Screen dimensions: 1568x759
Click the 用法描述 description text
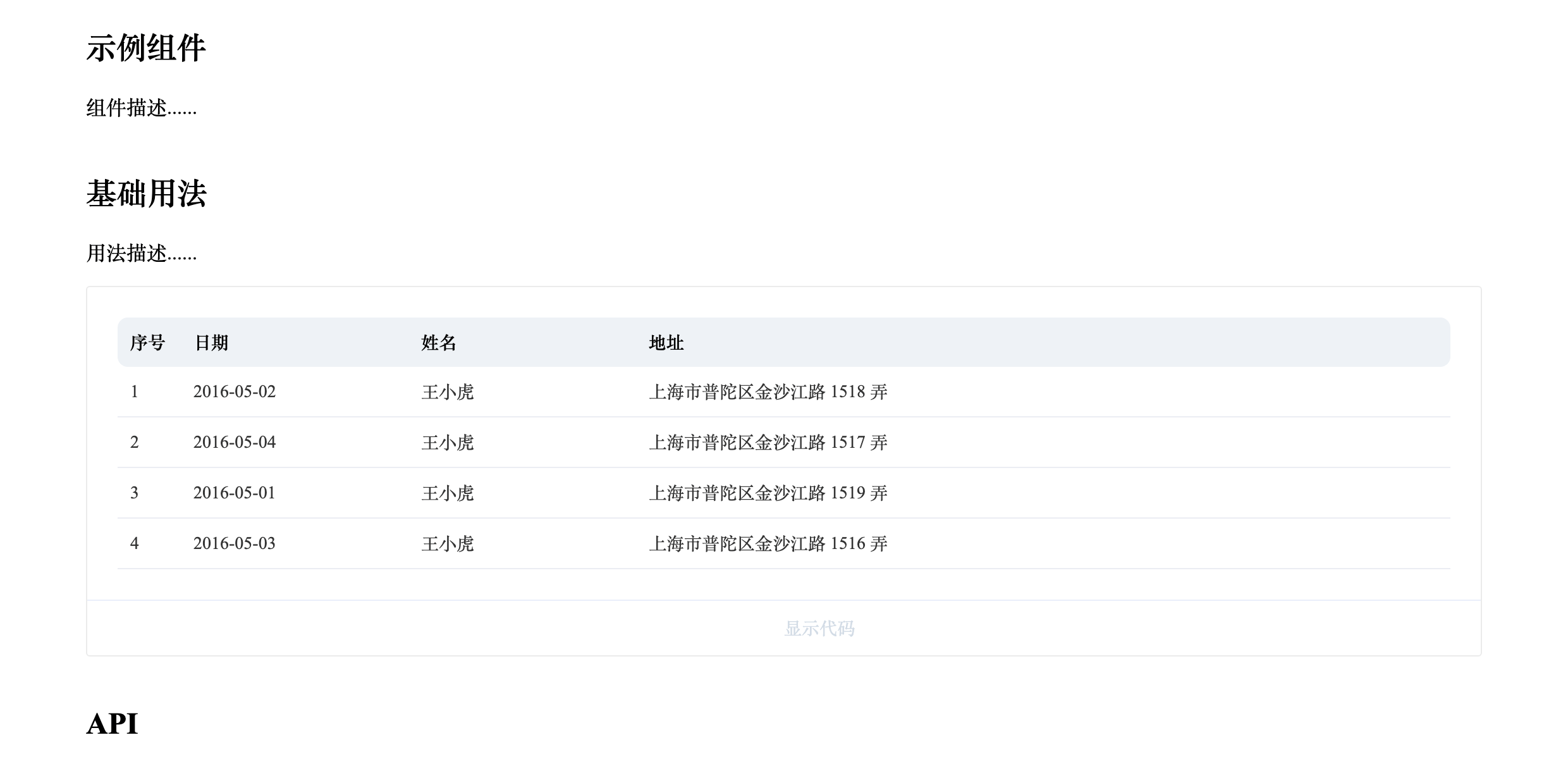(140, 256)
